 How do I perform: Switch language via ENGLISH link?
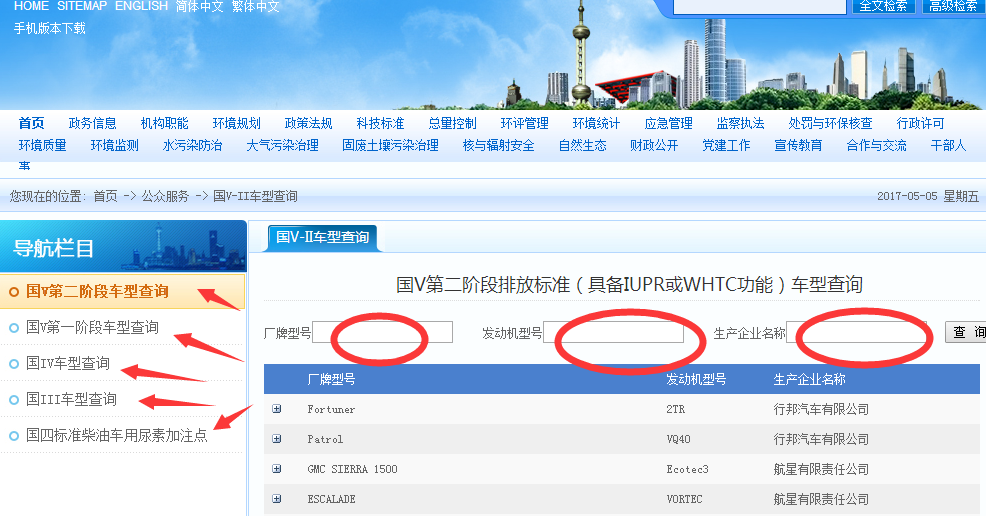tap(141, 6)
